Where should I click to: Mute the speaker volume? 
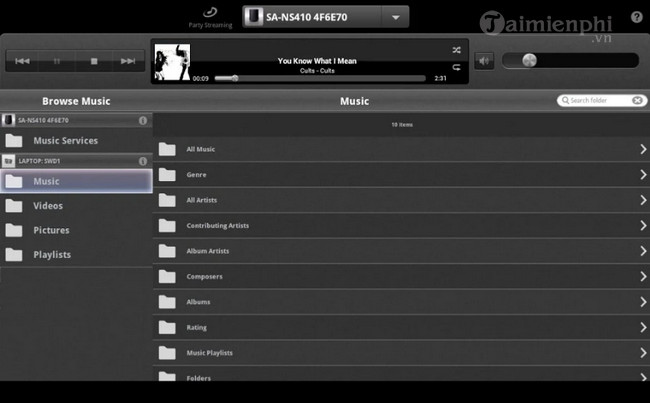point(484,61)
